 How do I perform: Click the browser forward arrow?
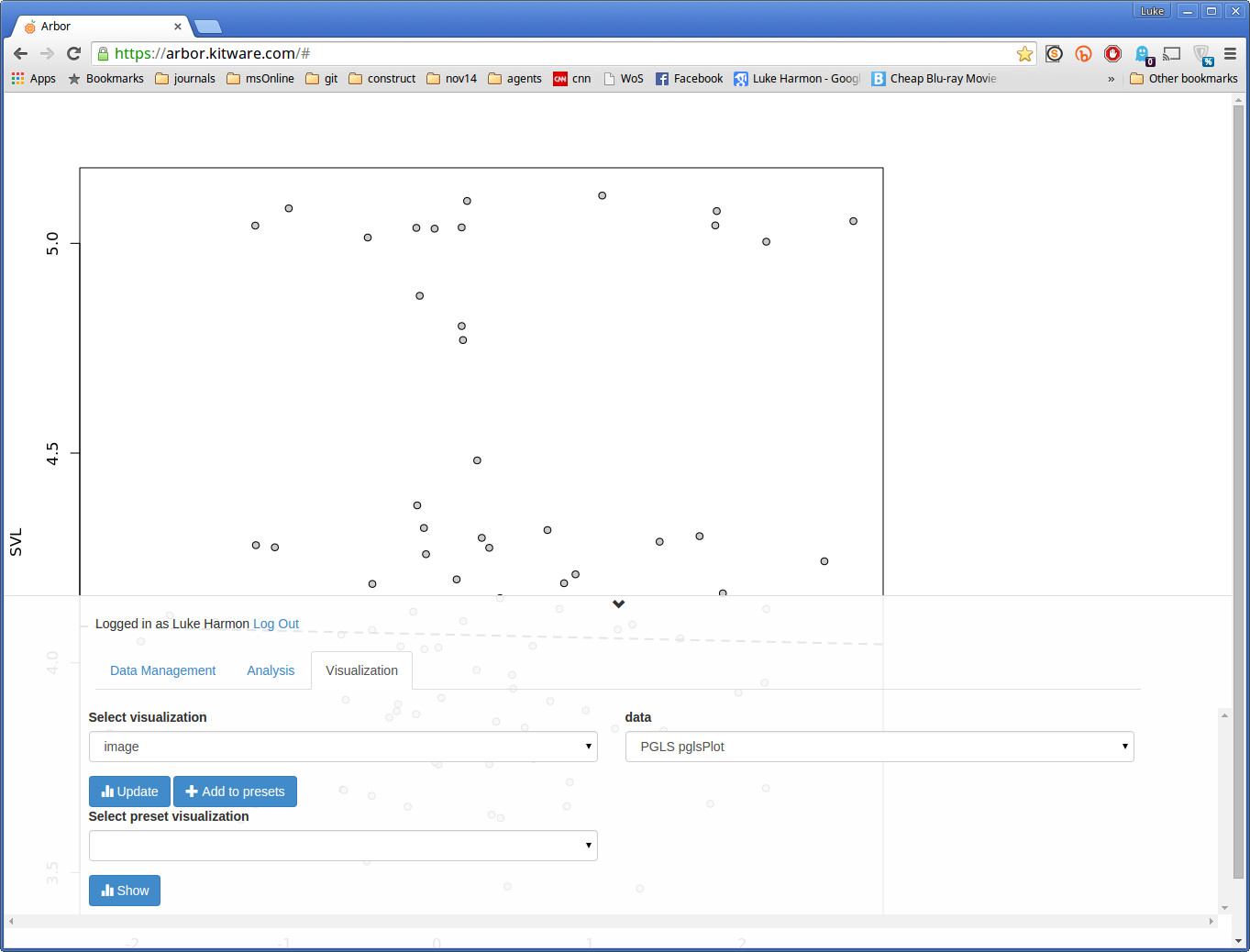pyautogui.click(x=48, y=53)
